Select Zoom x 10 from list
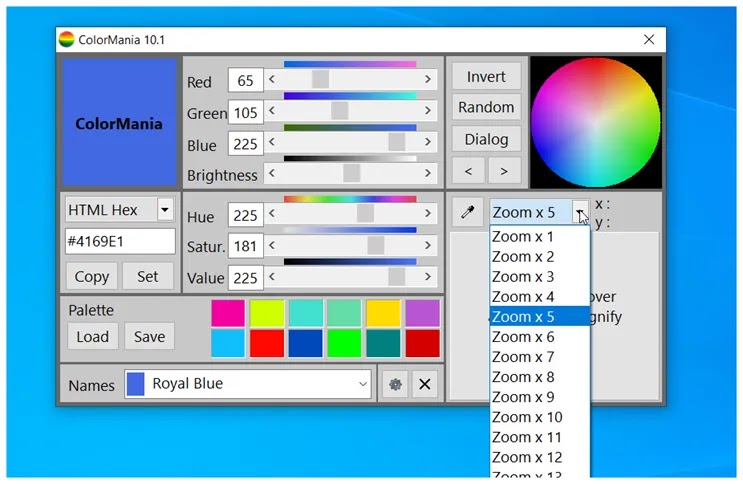 point(540,417)
